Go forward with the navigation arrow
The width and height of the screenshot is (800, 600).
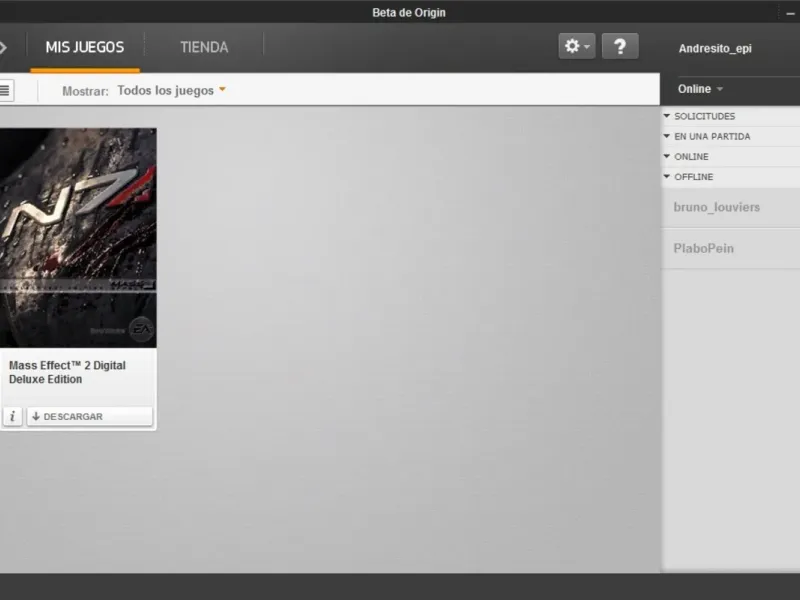pyautogui.click(x=3, y=47)
